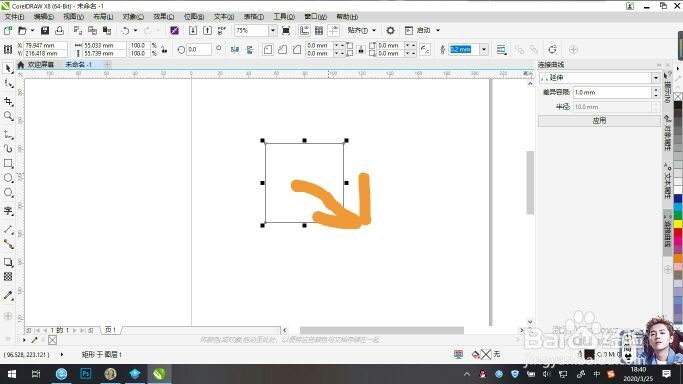Click the Open folder icon
Image resolution: width=683 pixels, height=384 pixels.
[x=22, y=30]
